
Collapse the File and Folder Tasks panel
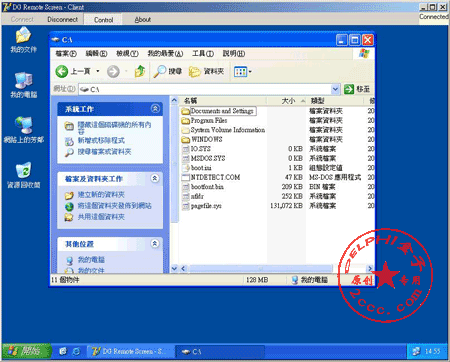[x=155, y=178]
